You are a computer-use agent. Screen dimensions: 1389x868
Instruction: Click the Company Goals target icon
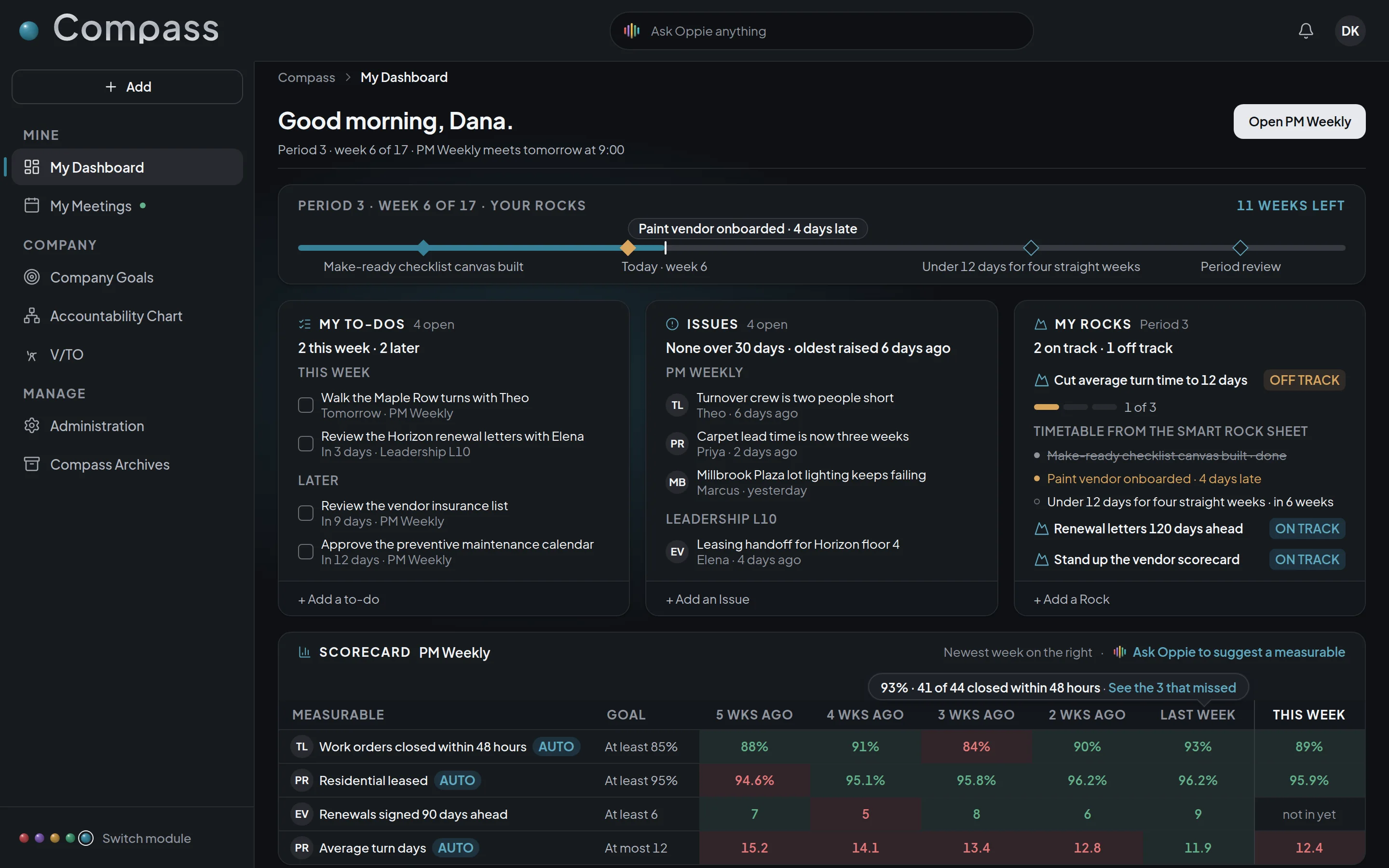coord(32,277)
